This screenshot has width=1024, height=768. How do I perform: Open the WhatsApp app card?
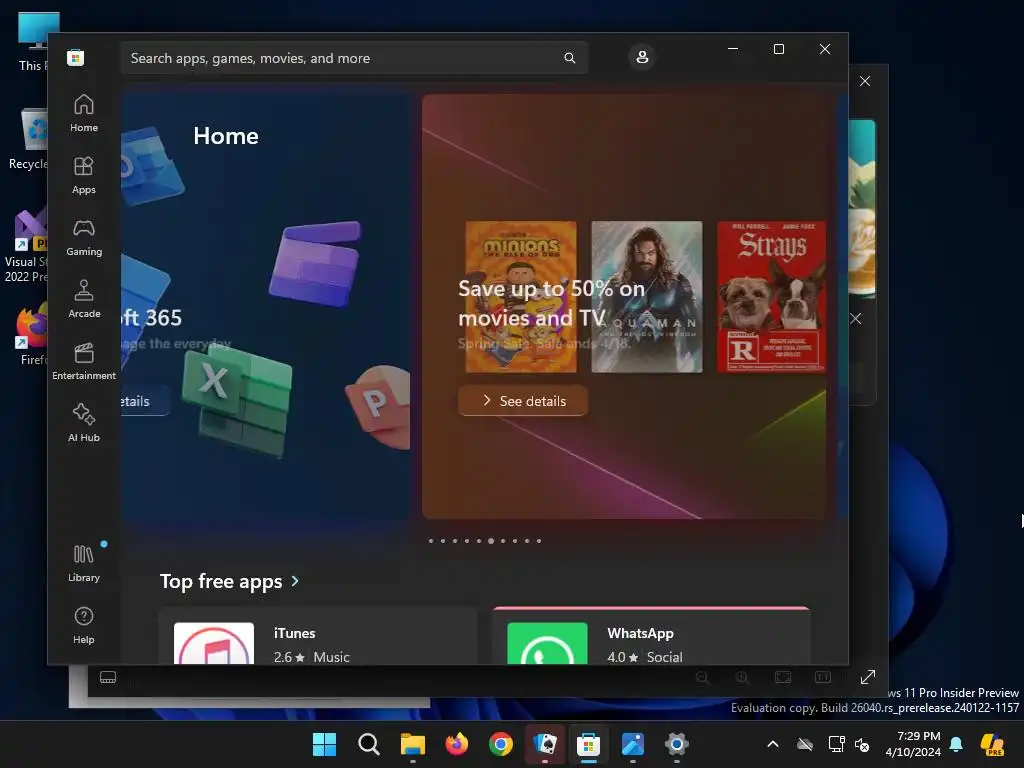[x=651, y=637]
